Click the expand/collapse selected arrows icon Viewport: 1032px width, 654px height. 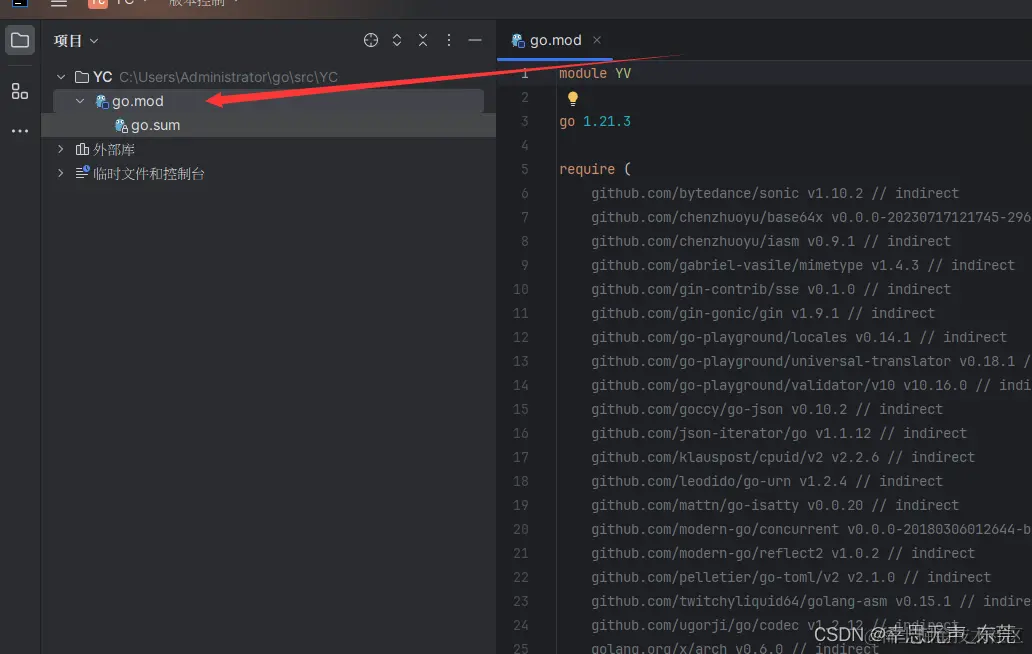click(x=396, y=40)
